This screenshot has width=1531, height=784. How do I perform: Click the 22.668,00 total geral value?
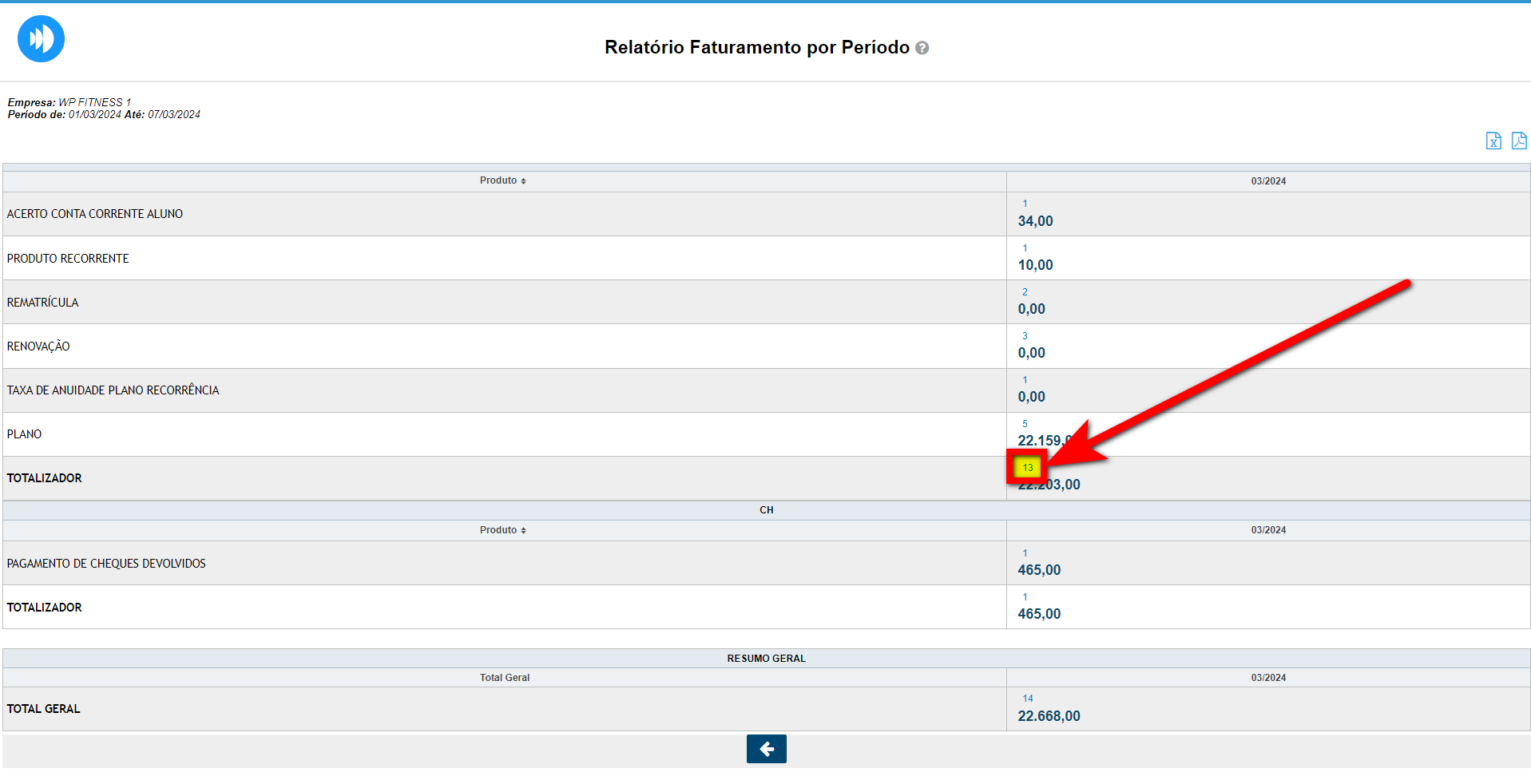click(1049, 716)
